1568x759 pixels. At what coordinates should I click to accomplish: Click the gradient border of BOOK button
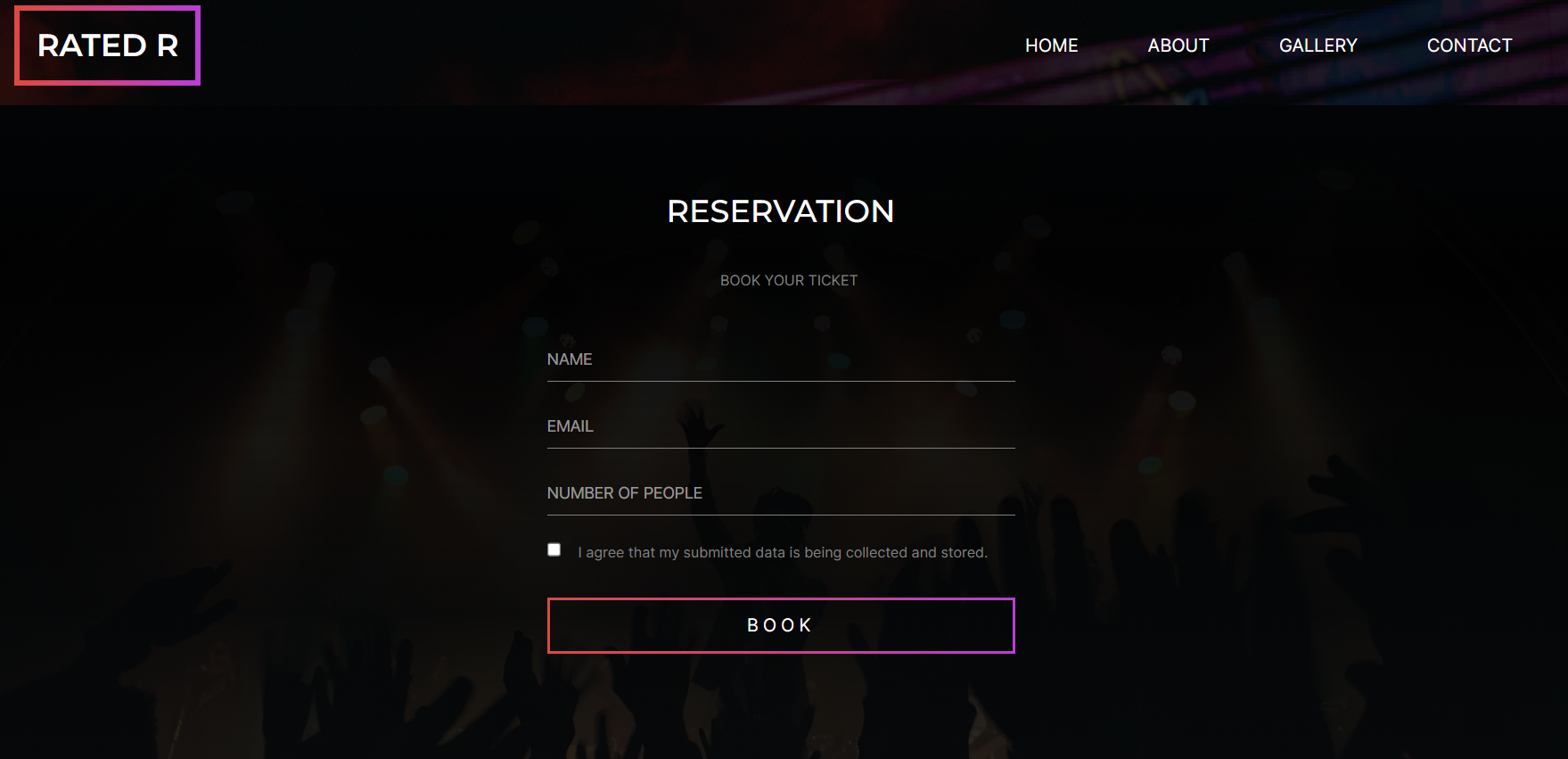[x=780, y=601]
